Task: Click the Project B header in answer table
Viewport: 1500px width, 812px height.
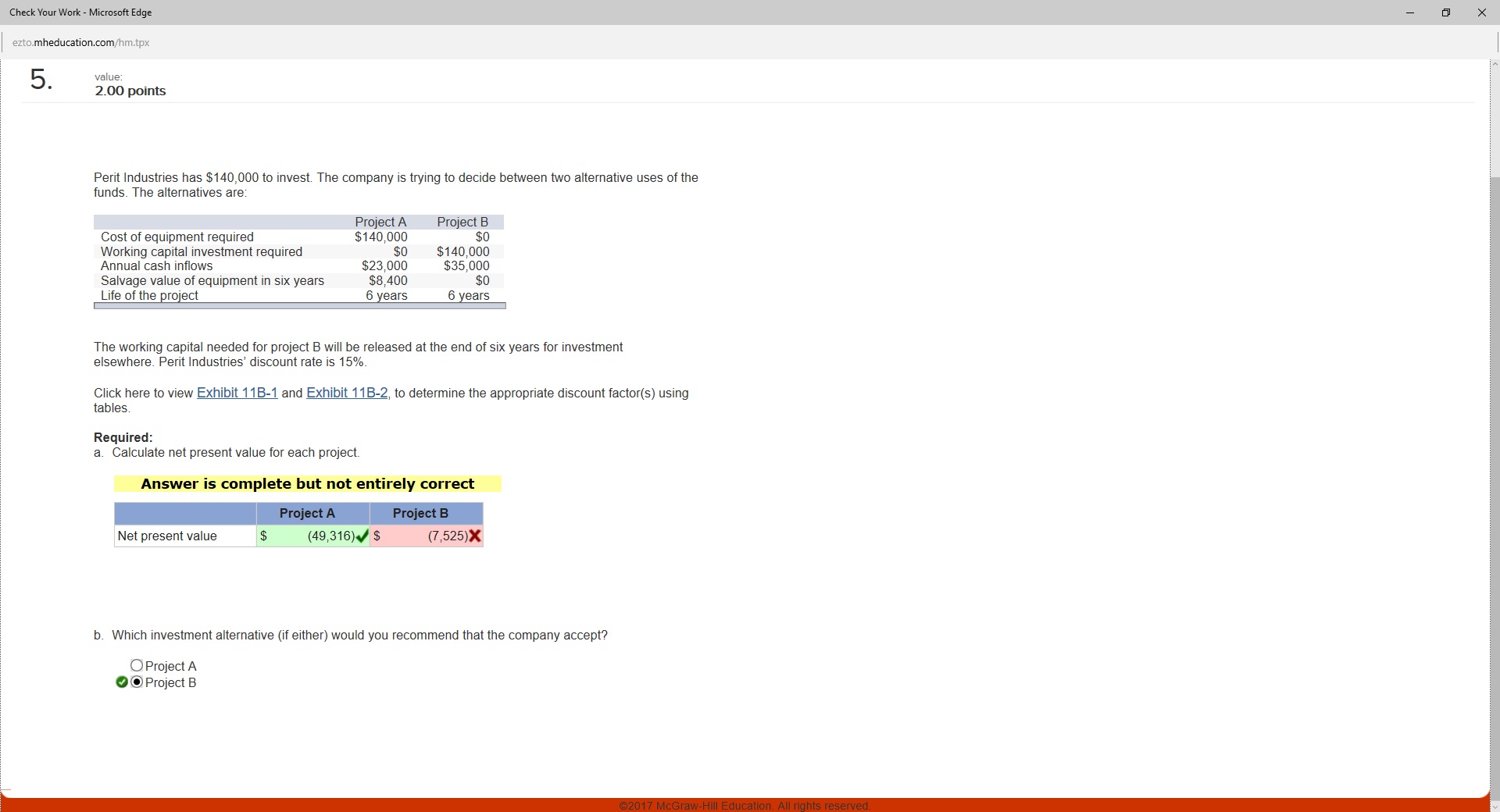Action: [420, 513]
